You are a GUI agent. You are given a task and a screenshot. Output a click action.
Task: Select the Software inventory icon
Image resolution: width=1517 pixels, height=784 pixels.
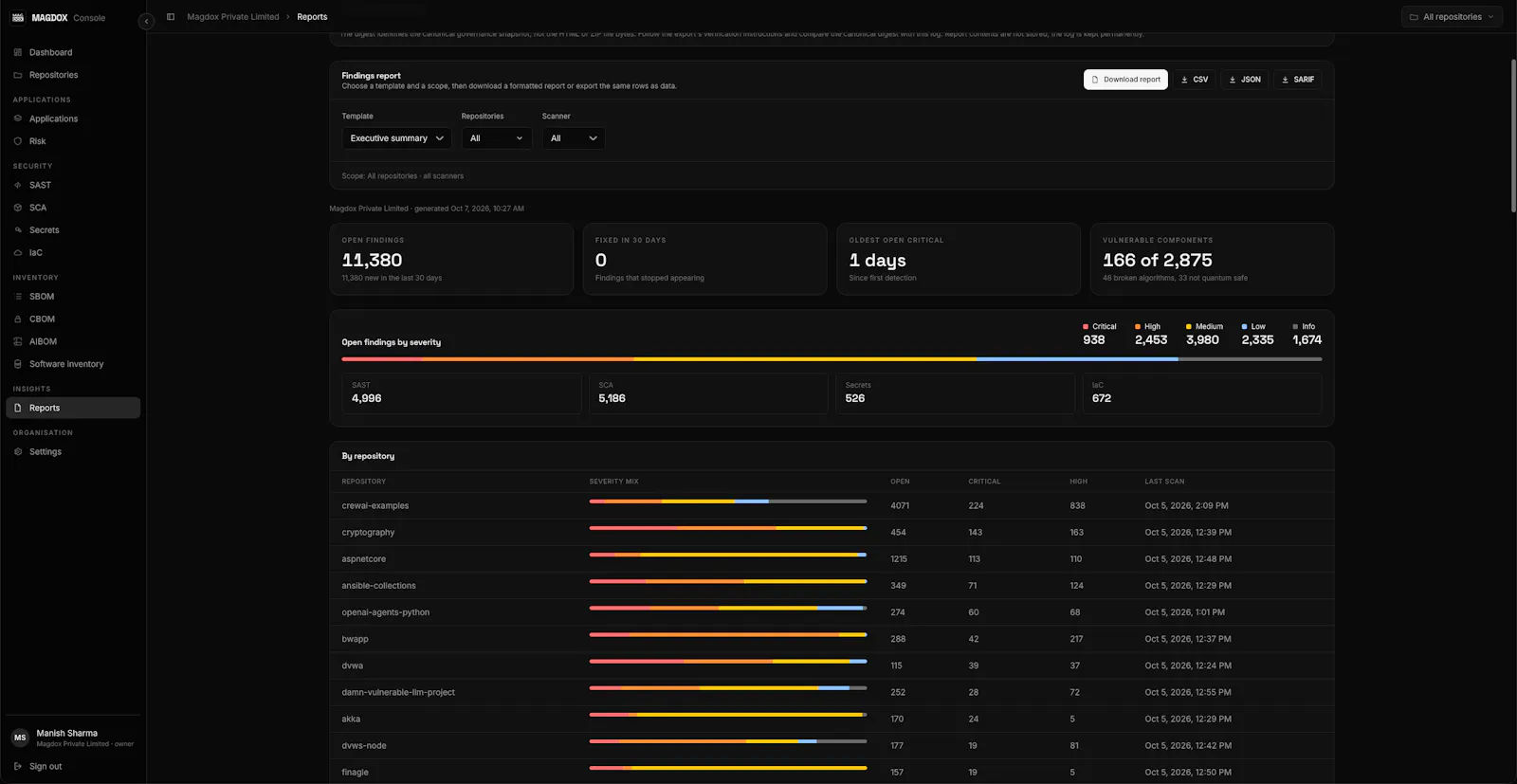pyautogui.click(x=18, y=364)
